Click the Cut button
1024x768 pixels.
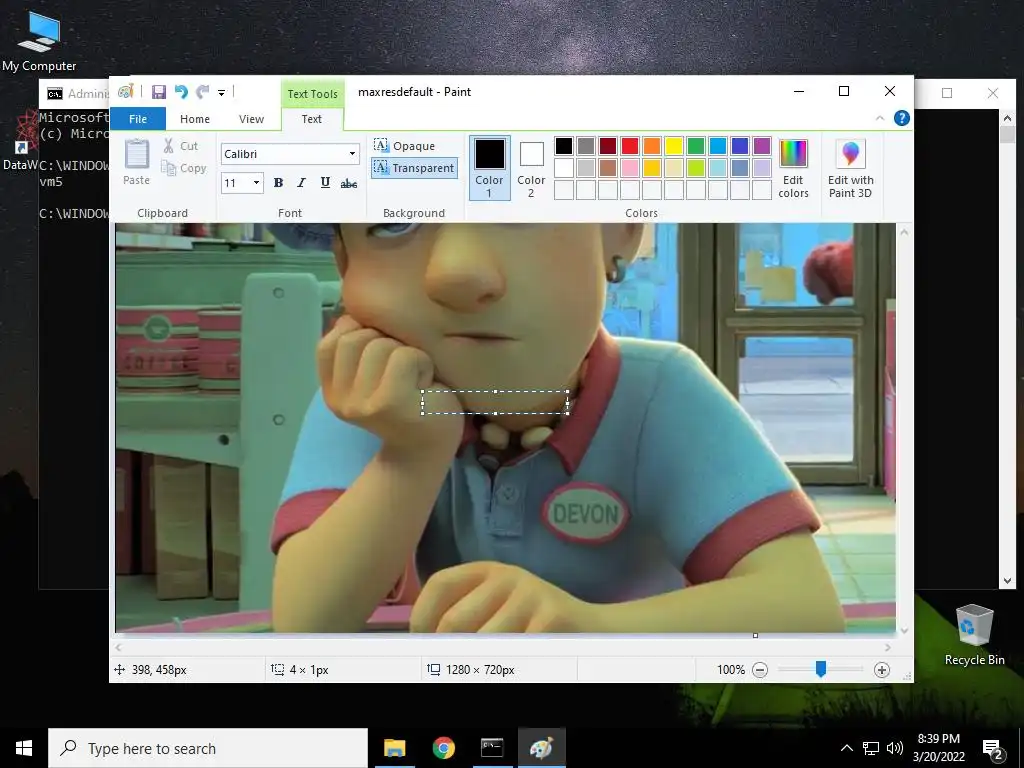coord(181,146)
